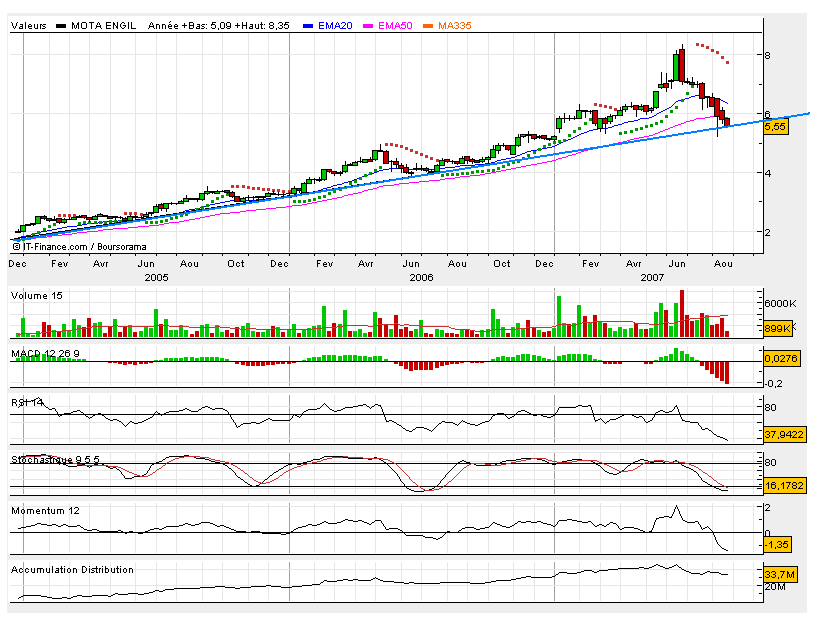Click the MACD 12 26 9 panel title

[45, 354]
